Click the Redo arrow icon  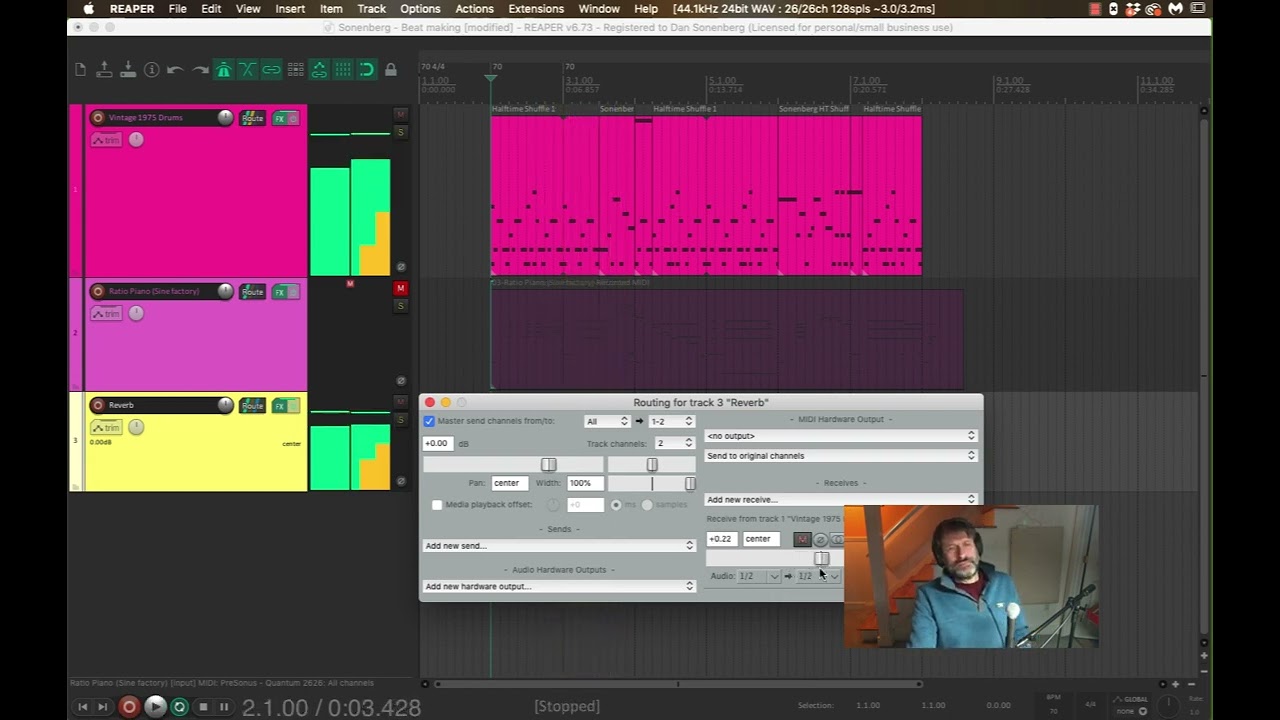199,70
